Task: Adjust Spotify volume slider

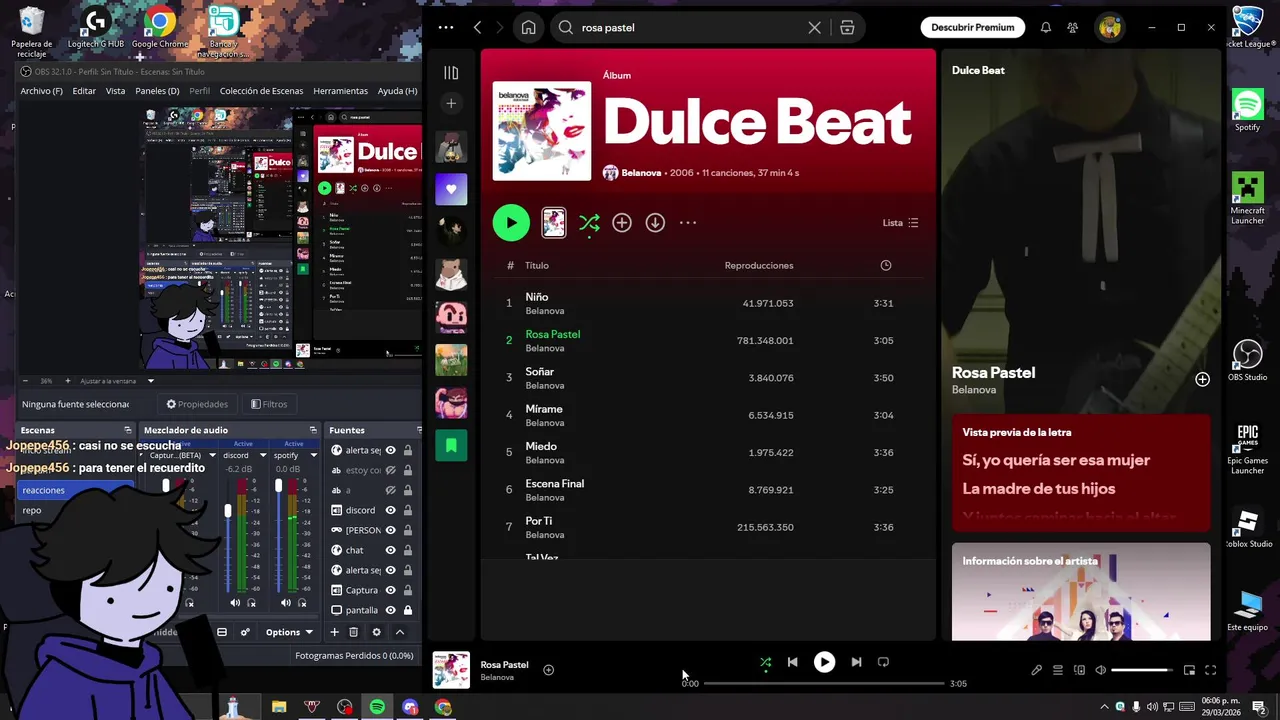Action: [1141, 670]
